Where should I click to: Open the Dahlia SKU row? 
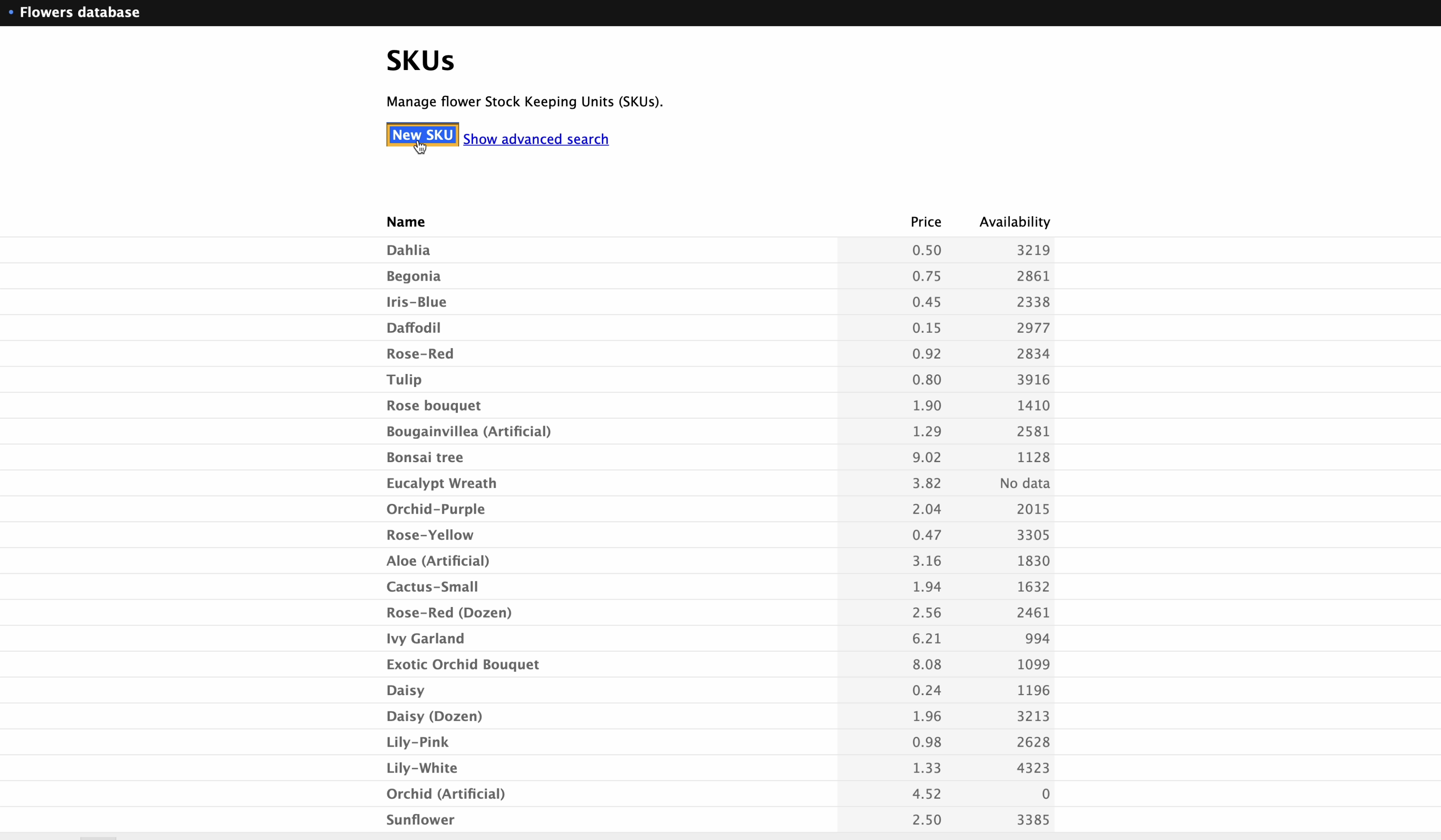[408, 250]
